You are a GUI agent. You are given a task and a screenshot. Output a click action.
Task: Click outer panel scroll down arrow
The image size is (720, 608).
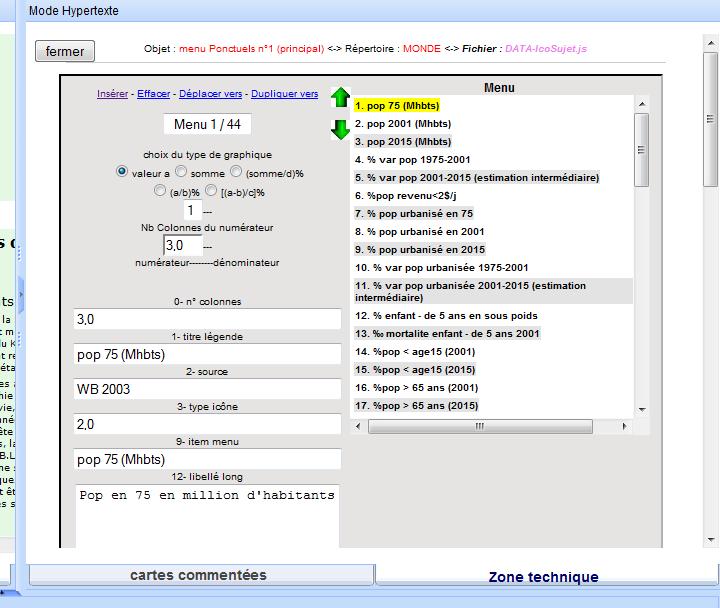[x=710, y=540]
